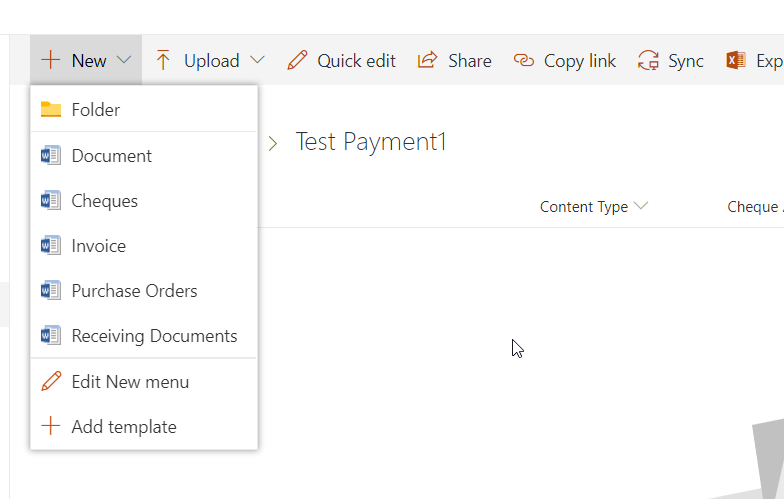Click the Upload button label
Viewport: 784px width, 499px height.
212,61
